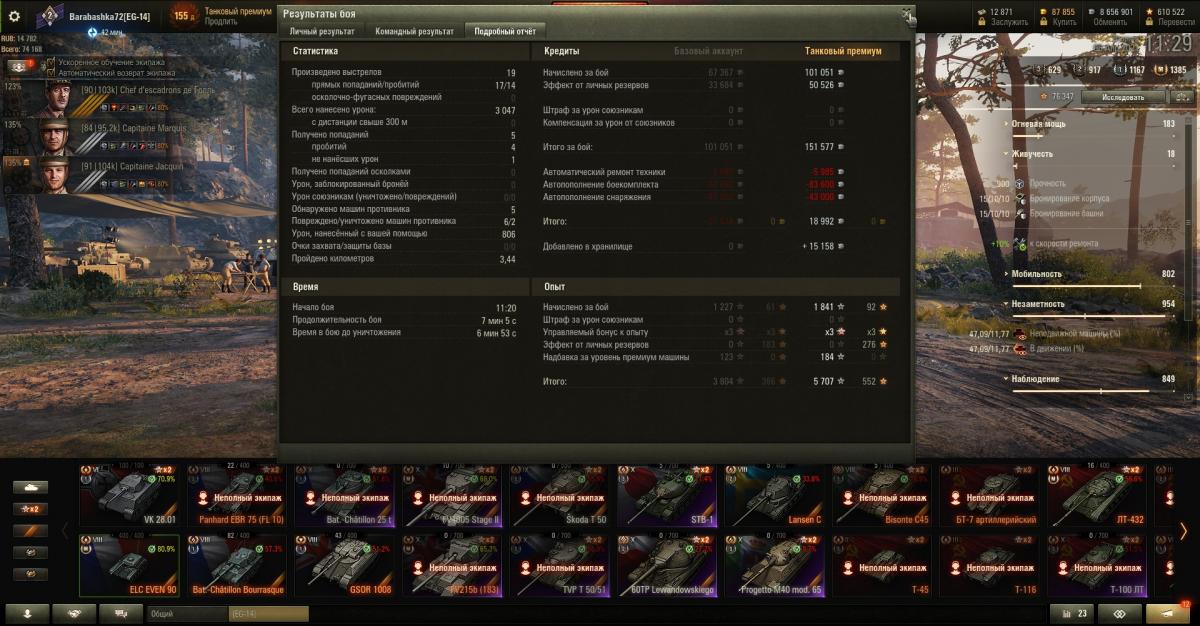The image size is (1200, 626).
Task: Click Огневая мощь progress bar
Action: point(1094,135)
